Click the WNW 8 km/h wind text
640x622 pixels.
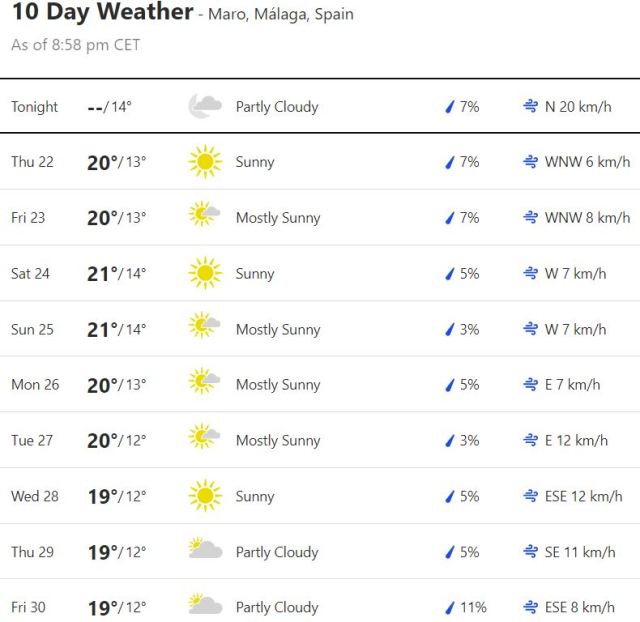[x=587, y=218]
